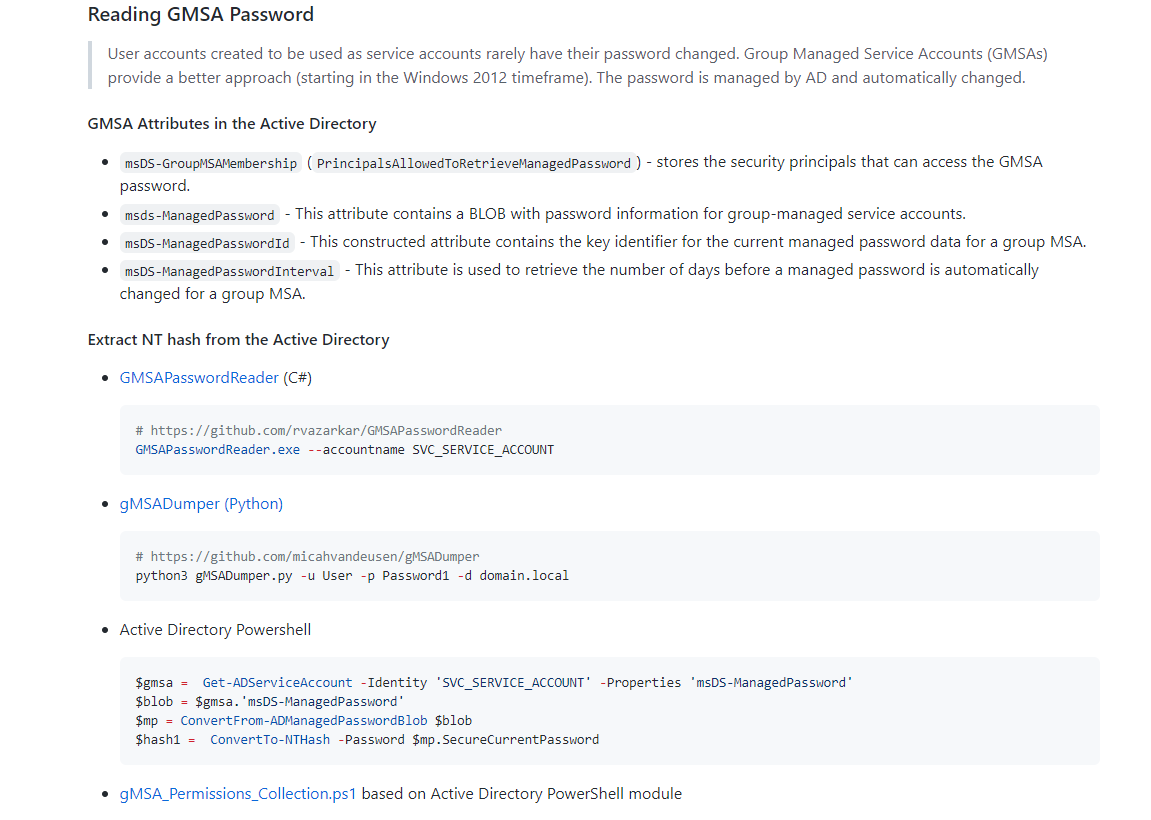Image resolution: width=1151 pixels, height=820 pixels.
Task: Click the Reading GMSA Password heading
Action: click(200, 14)
